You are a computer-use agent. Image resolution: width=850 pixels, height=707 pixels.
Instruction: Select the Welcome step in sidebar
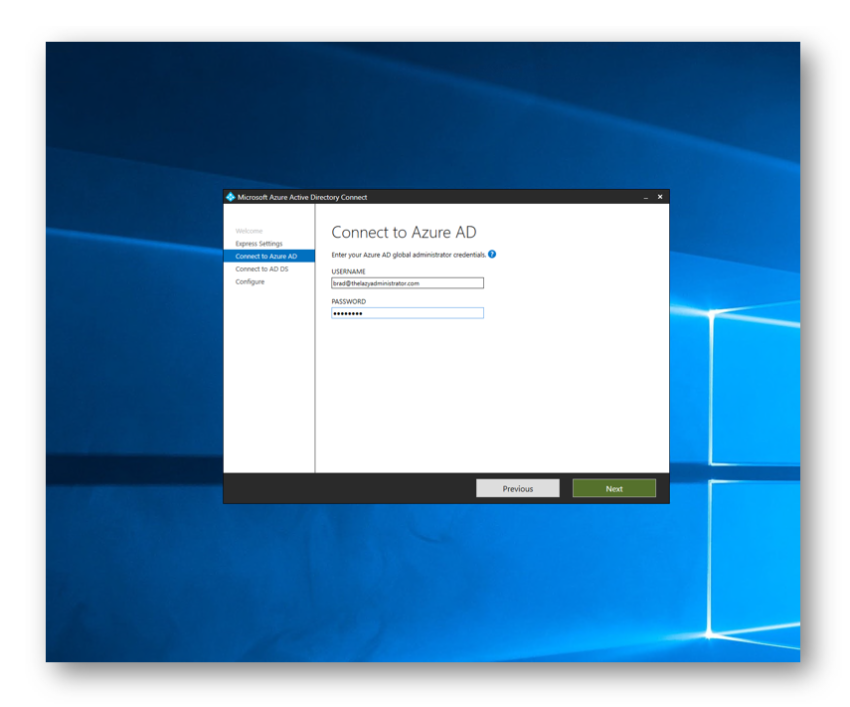tap(249, 231)
